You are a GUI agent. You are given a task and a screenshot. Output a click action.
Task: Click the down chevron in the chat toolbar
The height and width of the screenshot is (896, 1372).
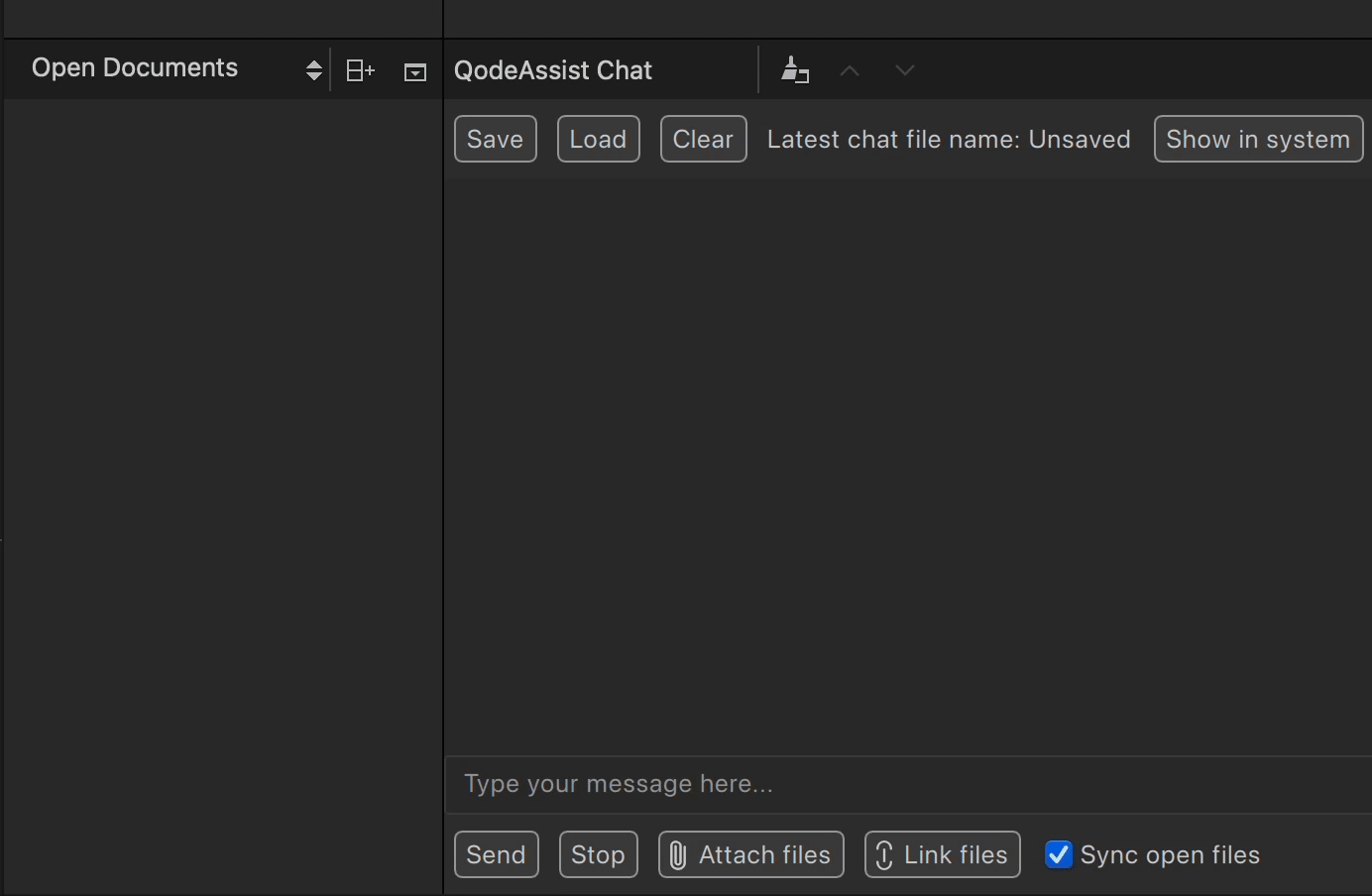tap(904, 70)
